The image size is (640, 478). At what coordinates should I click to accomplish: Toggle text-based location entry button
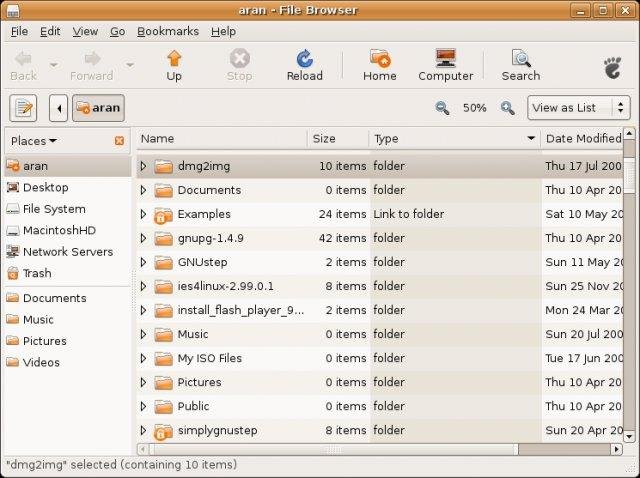coord(23,108)
